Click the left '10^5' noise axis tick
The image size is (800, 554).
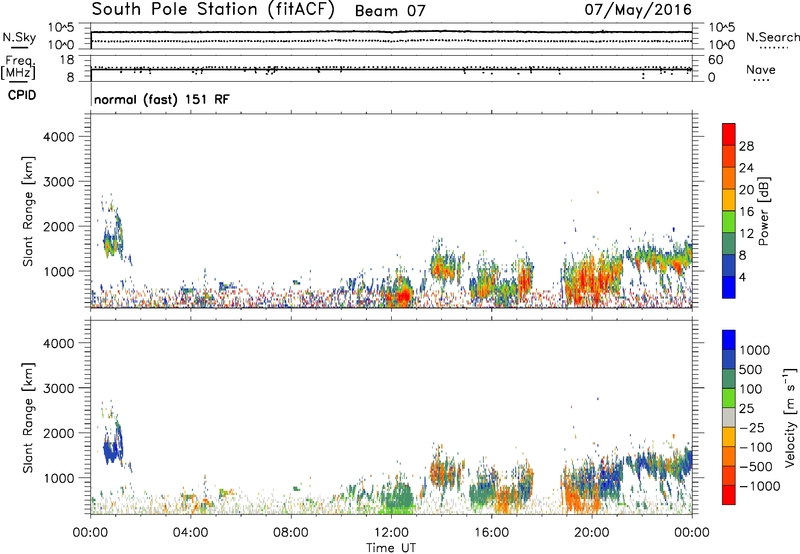(x=61, y=28)
